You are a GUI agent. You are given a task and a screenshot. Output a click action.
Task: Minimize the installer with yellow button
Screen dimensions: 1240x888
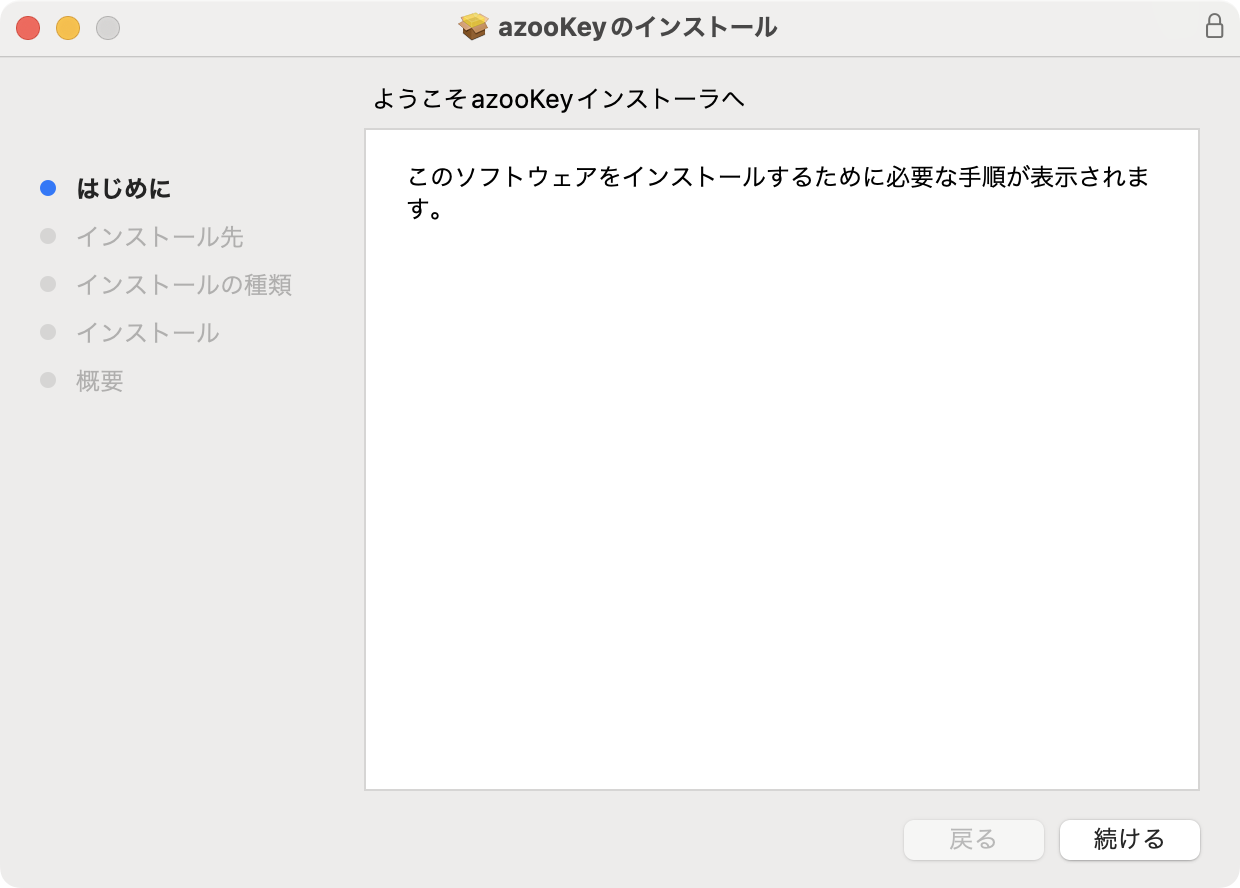pos(68,28)
